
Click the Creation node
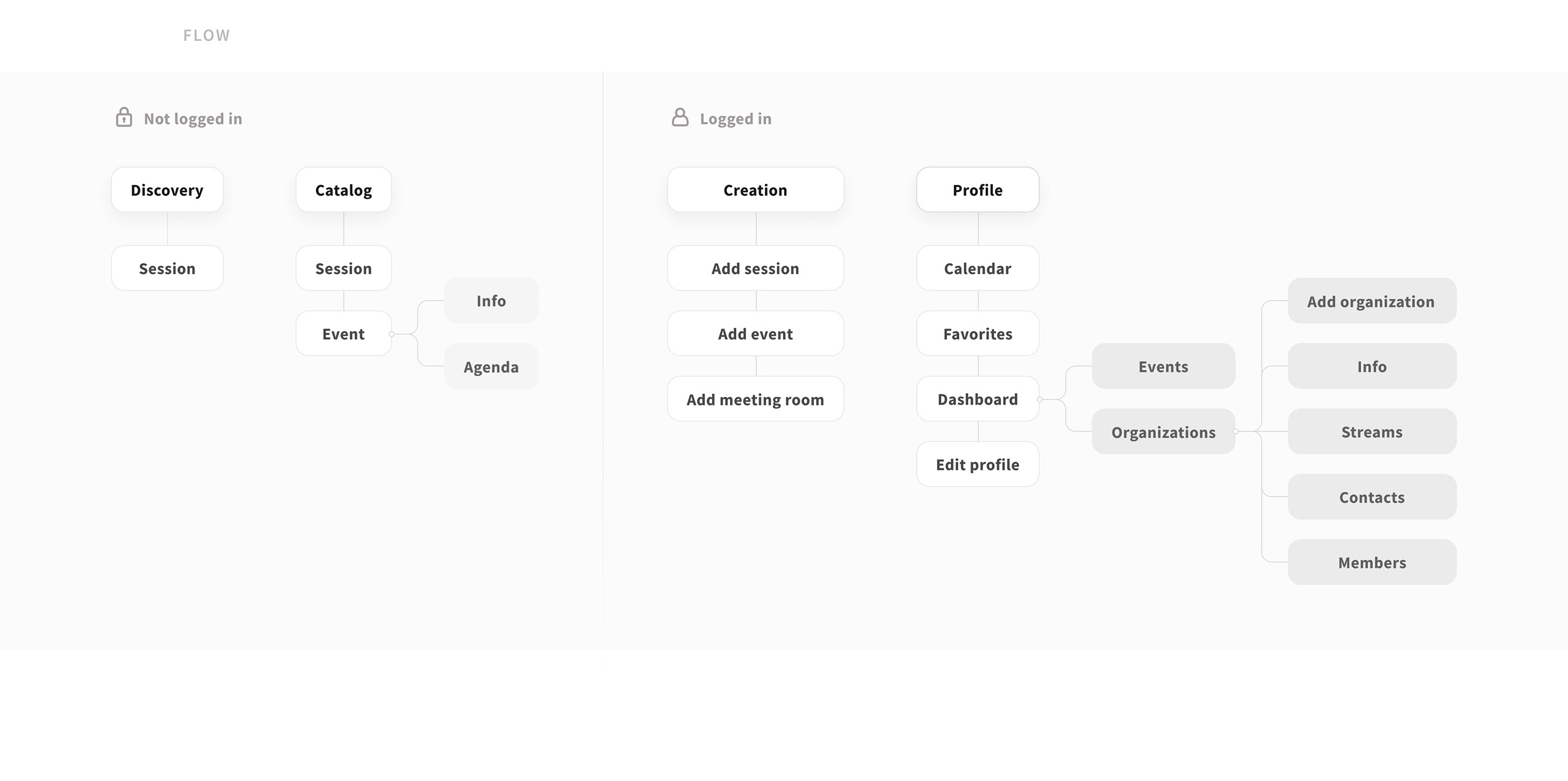pos(755,190)
